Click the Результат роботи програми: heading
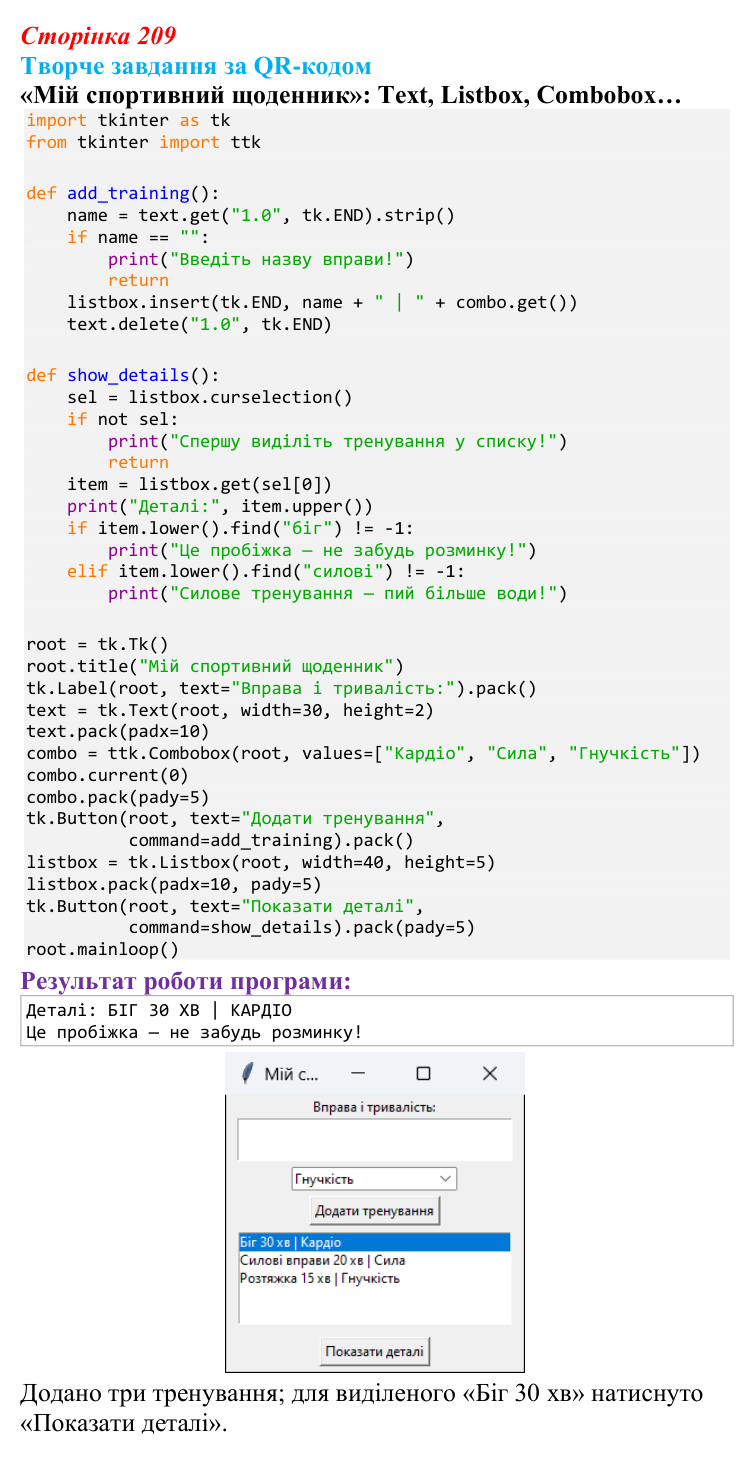The height and width of the screenshot is (1457, 750). coord(186,981)
